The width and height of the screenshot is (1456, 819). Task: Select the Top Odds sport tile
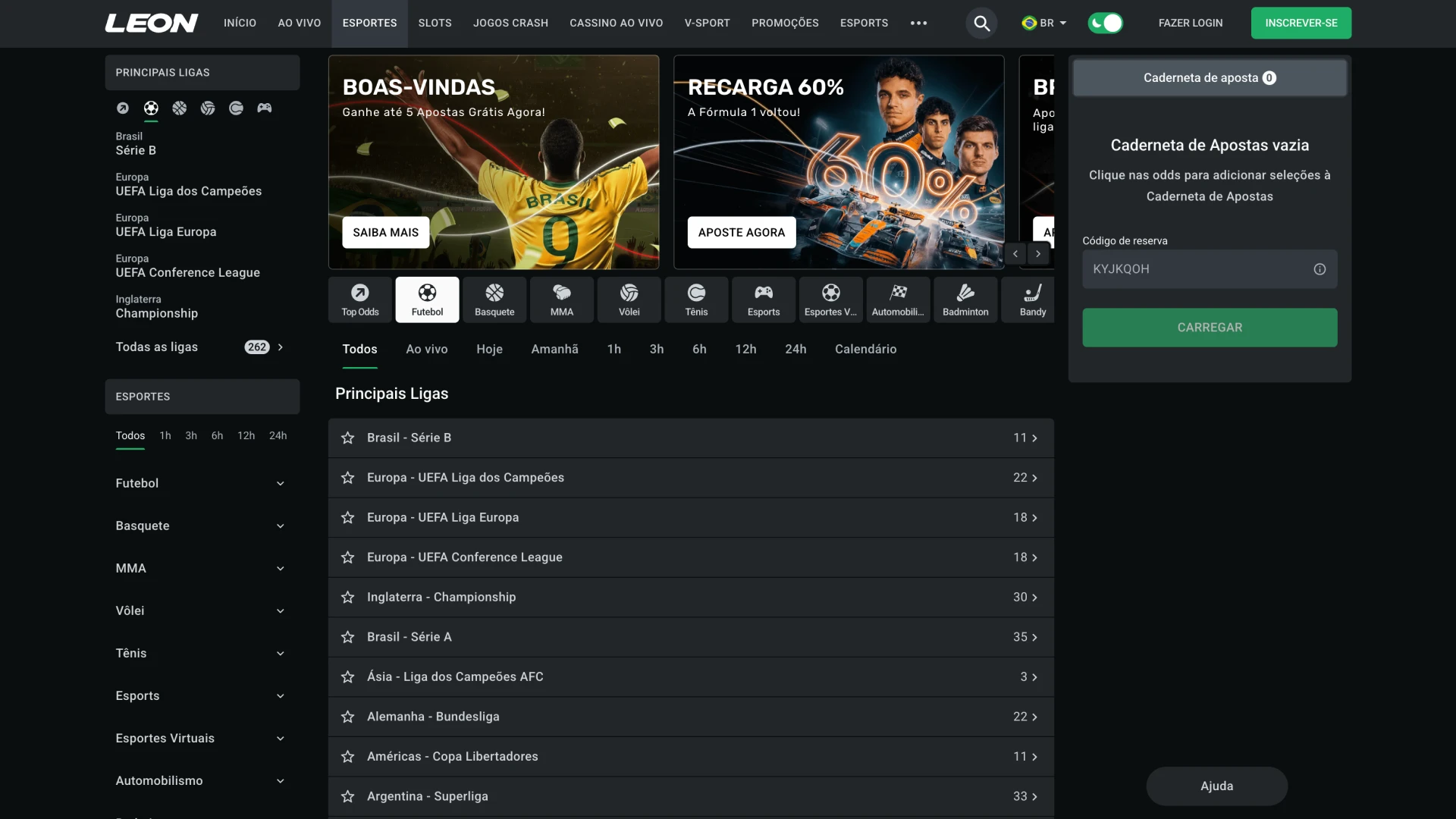pos(360,300)
